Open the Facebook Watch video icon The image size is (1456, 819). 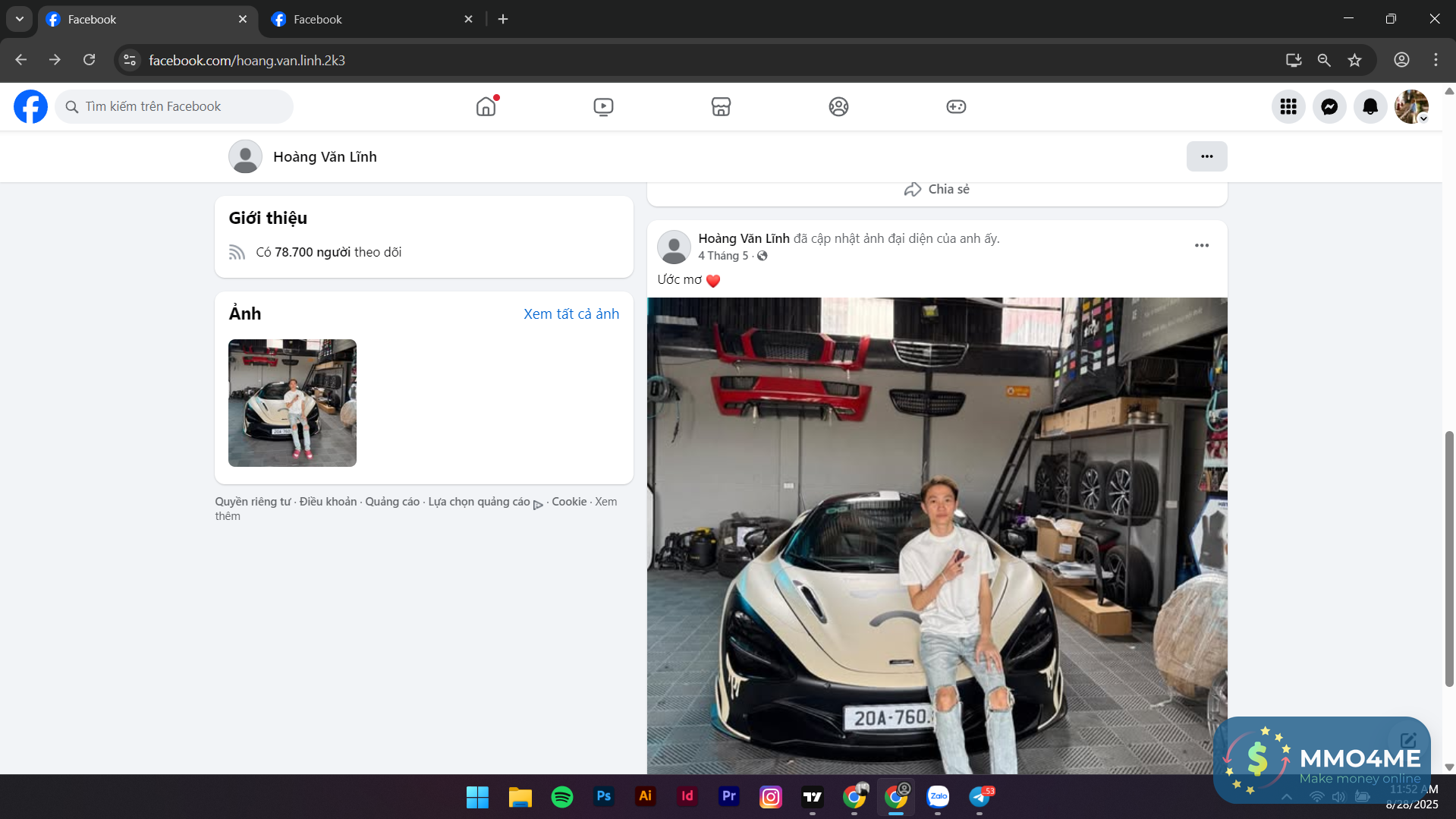pos(603,107)
